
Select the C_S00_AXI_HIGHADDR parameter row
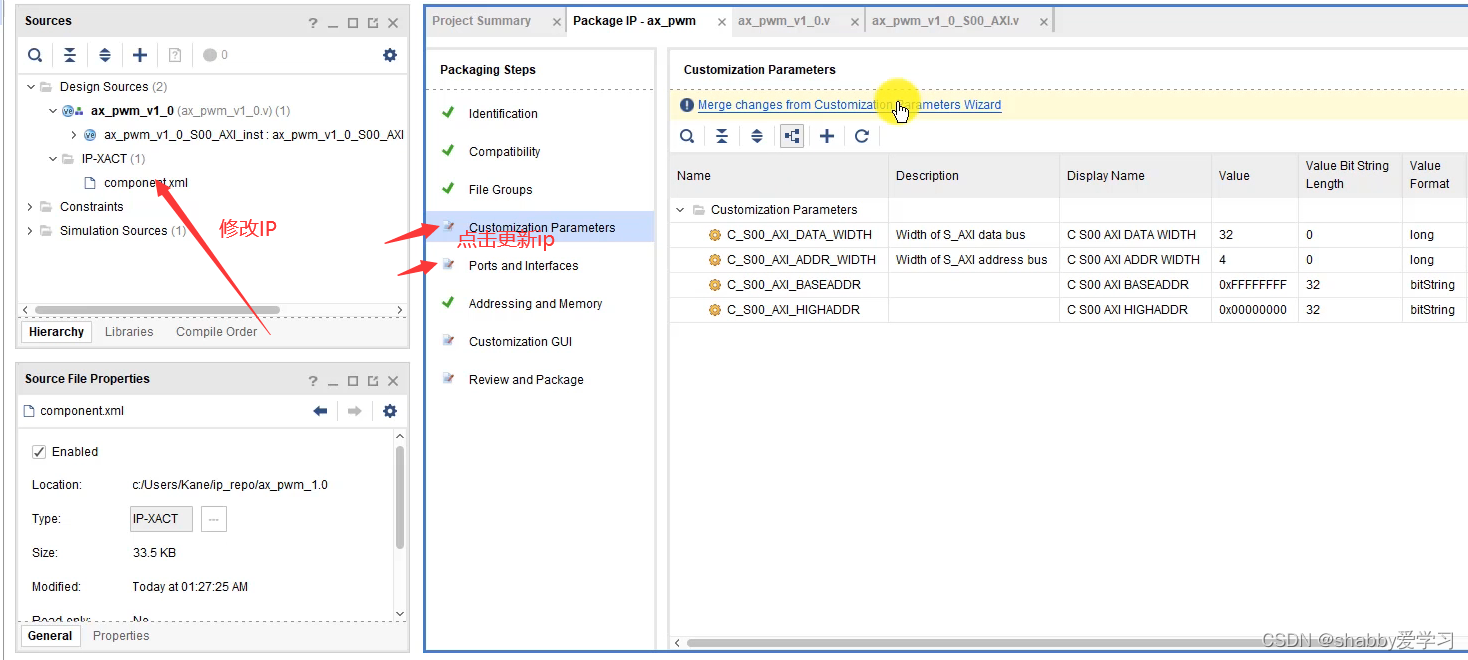pyautogui.click(x=1069, y=310)
